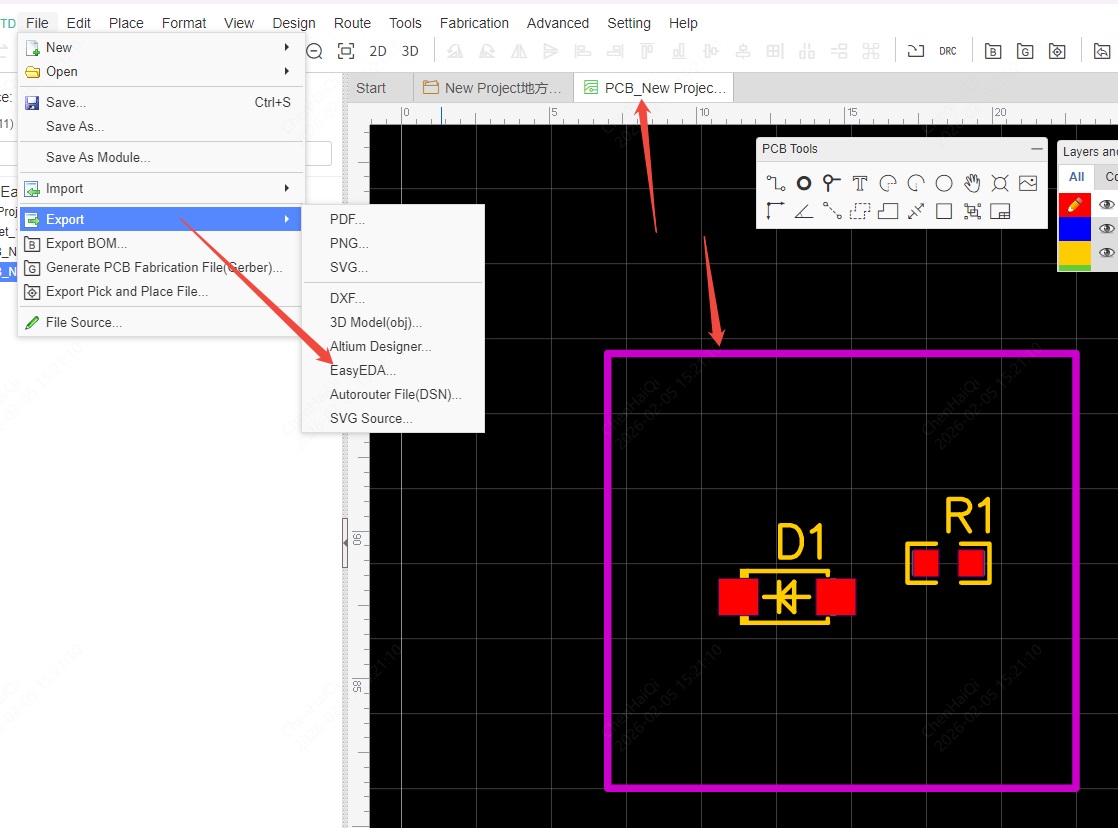Activate the hand-shaped Move tool

(972, 183)
